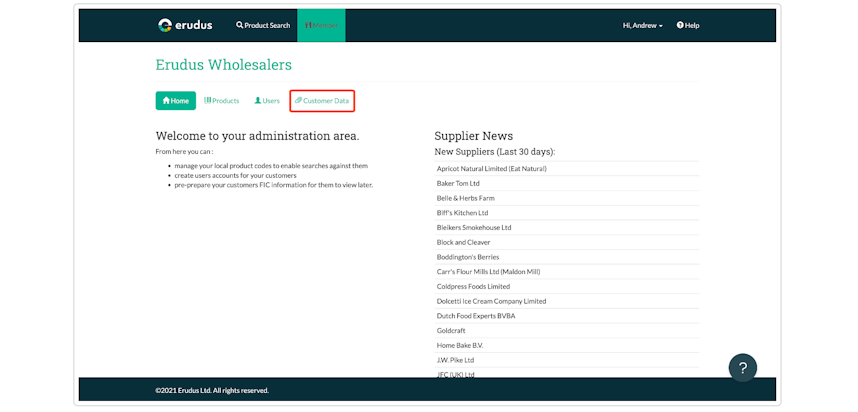Image resolution: width=858 pixels, height=412 pixels.
Task: Click the Erudus logo in the header
Action: pyautogui.click(x=185, y=25)
